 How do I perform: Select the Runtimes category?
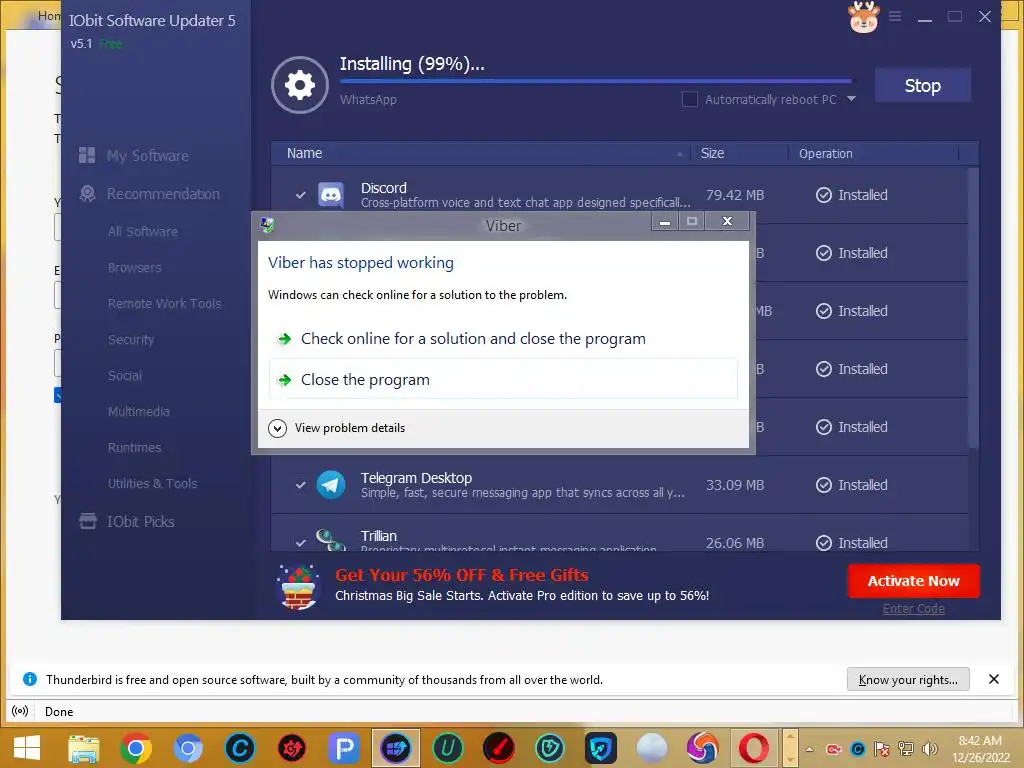pyautogui.click(x=135, y=447)
